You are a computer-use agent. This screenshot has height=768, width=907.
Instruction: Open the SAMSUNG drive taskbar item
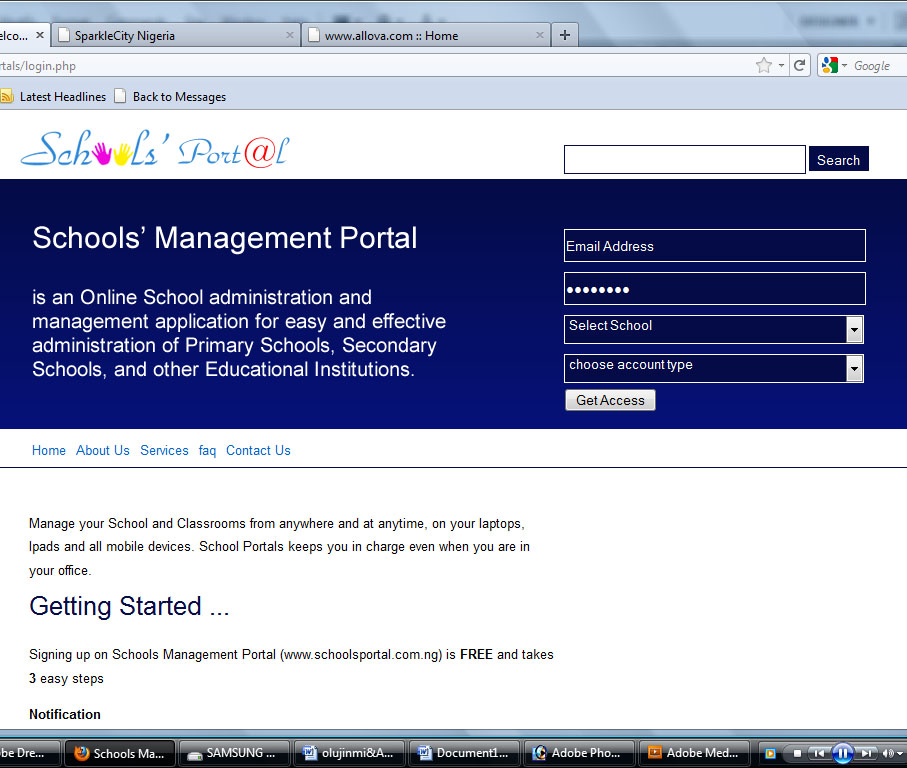click(x=233, y=754)
